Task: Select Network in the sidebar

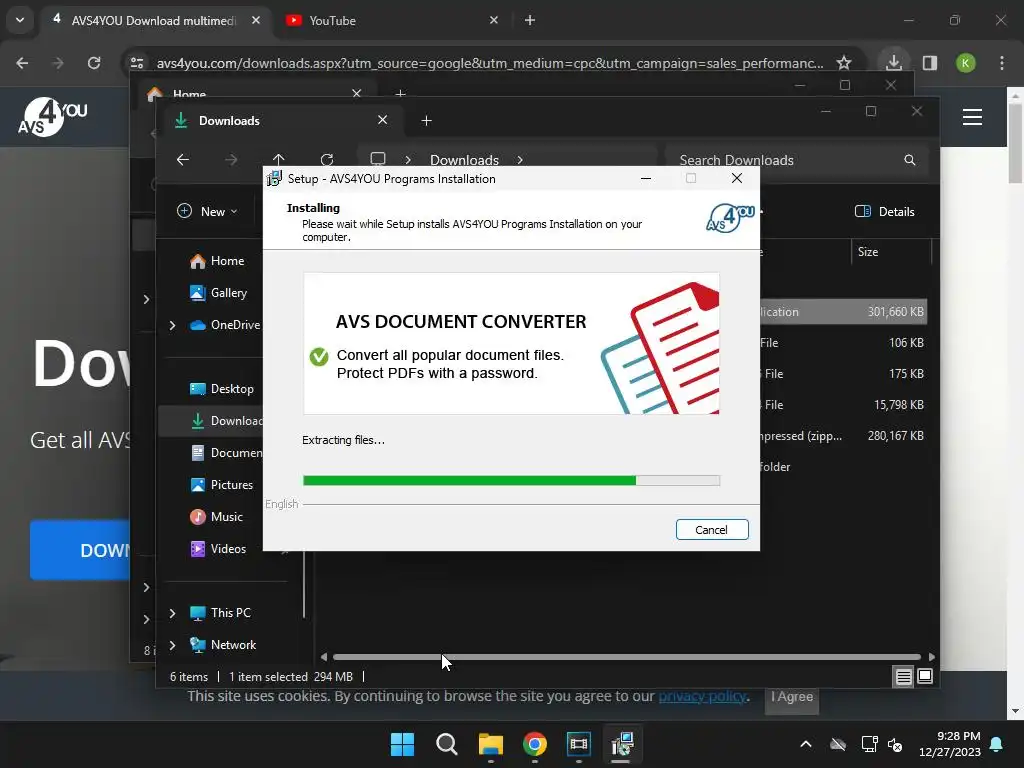Action: 223,645
